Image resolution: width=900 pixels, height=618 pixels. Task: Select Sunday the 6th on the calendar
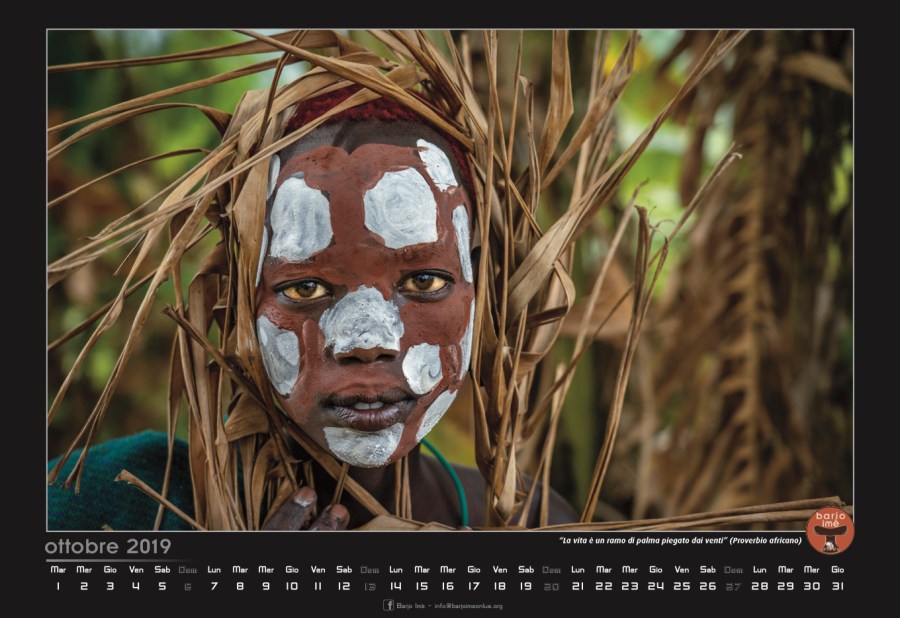pos(188,586)
